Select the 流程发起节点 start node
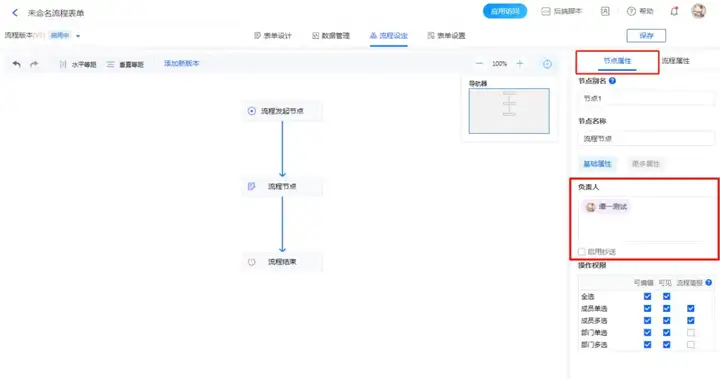The height and width of the screenshot is (379, 720). [282, 111]
